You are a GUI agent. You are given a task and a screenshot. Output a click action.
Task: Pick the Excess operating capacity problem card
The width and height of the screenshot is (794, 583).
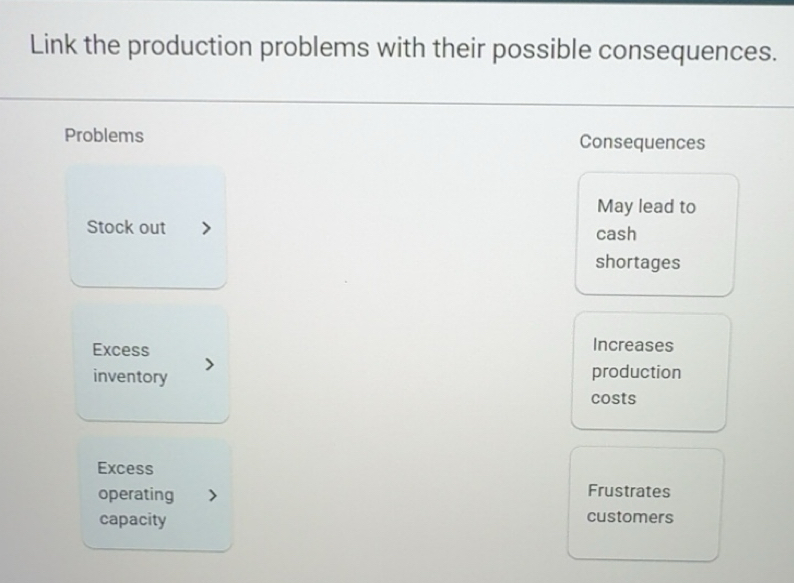coord(156,494)
